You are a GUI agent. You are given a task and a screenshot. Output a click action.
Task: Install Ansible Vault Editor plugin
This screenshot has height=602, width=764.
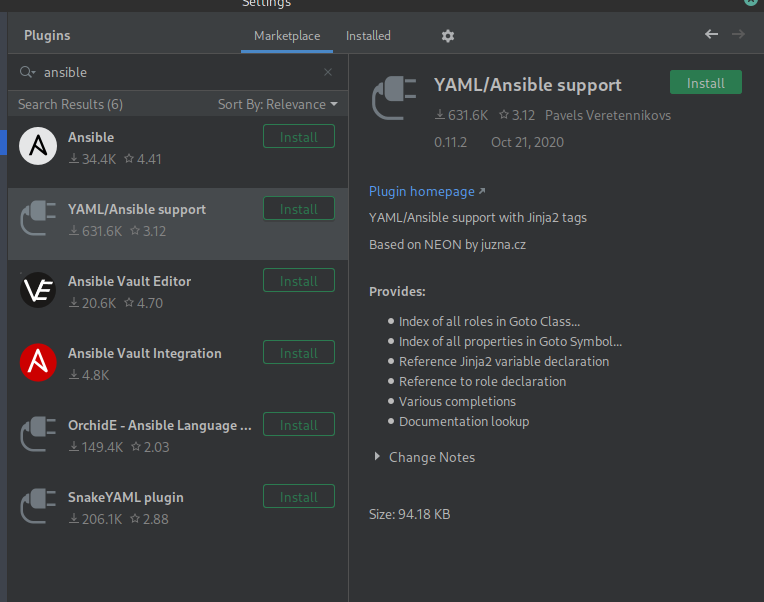299,281
